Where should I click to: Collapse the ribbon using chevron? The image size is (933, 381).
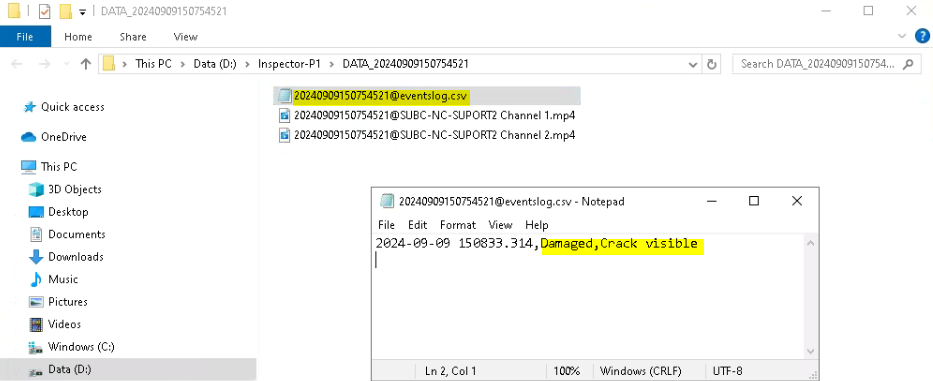(902, 36)
